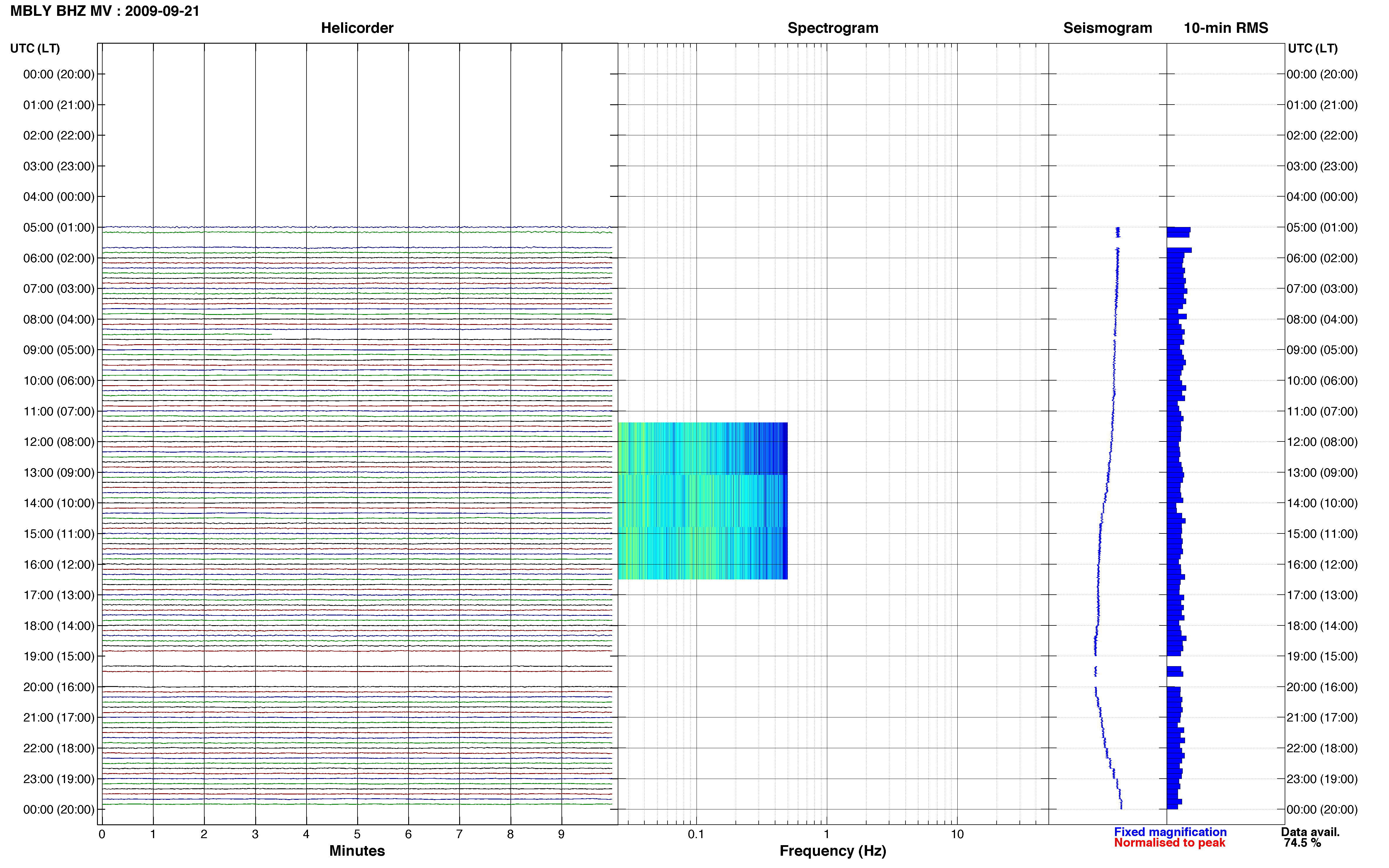Click the 'Frequency (Hz)' x-axis label
Screen dimensions: 1389x868
click(833, 851)
